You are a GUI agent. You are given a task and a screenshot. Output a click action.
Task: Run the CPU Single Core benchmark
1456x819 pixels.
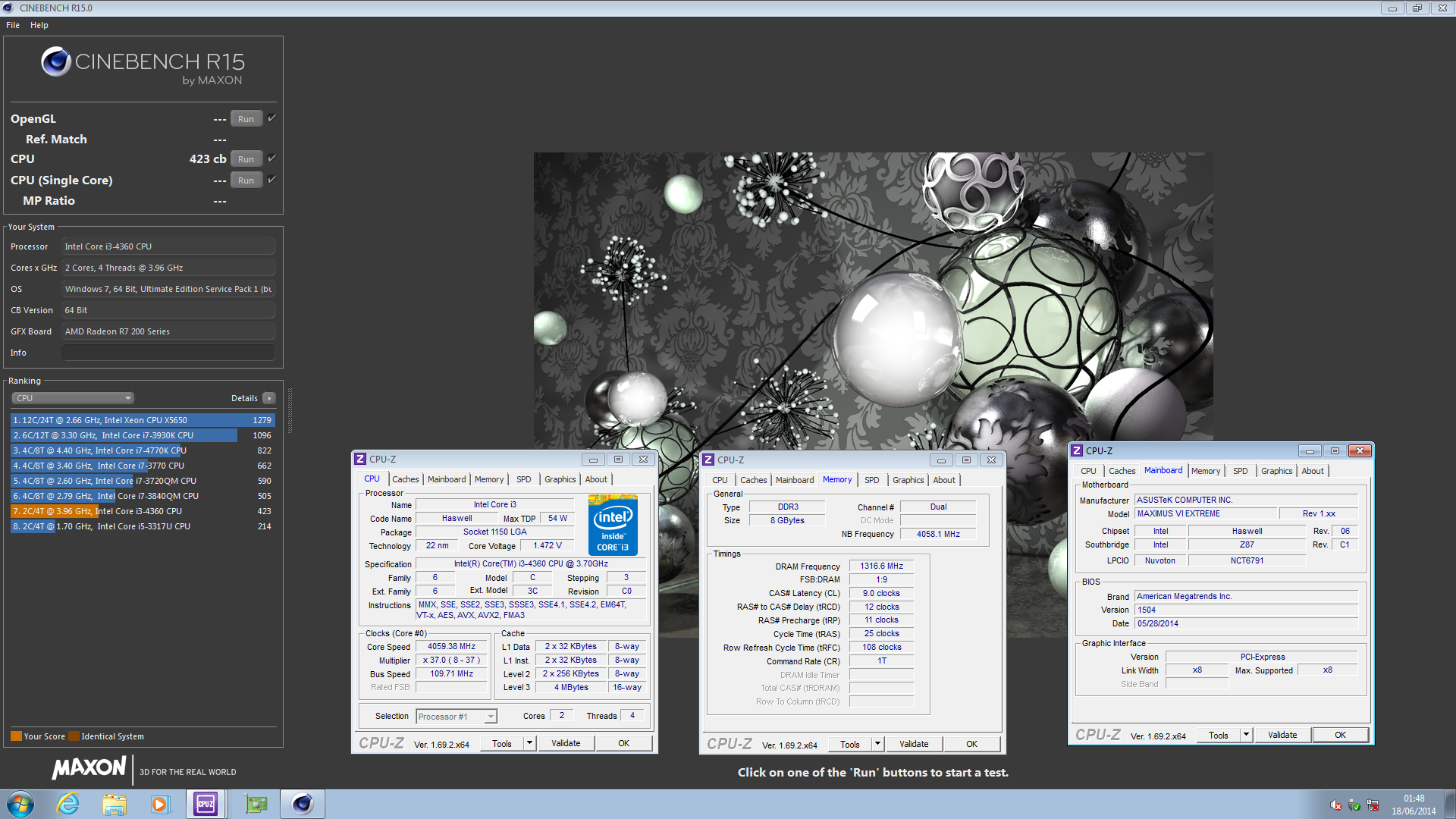246,180
